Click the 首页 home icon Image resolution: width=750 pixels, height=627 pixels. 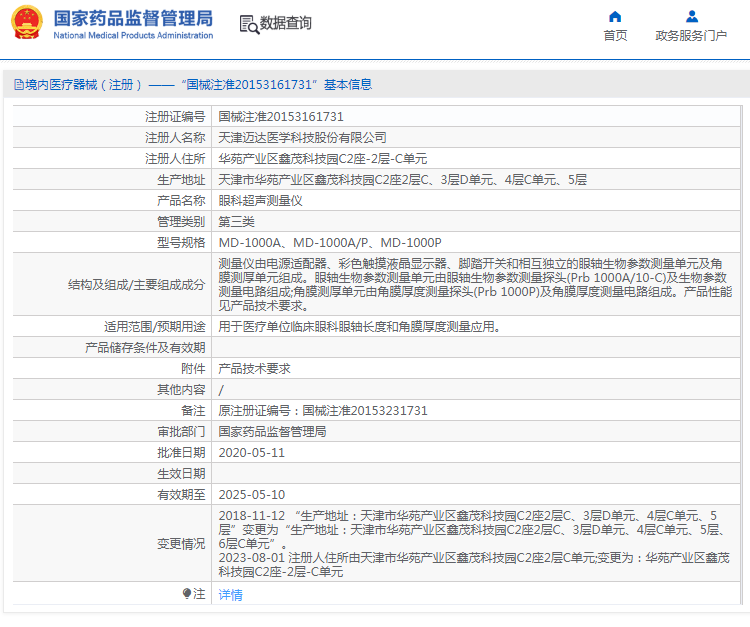615,17
